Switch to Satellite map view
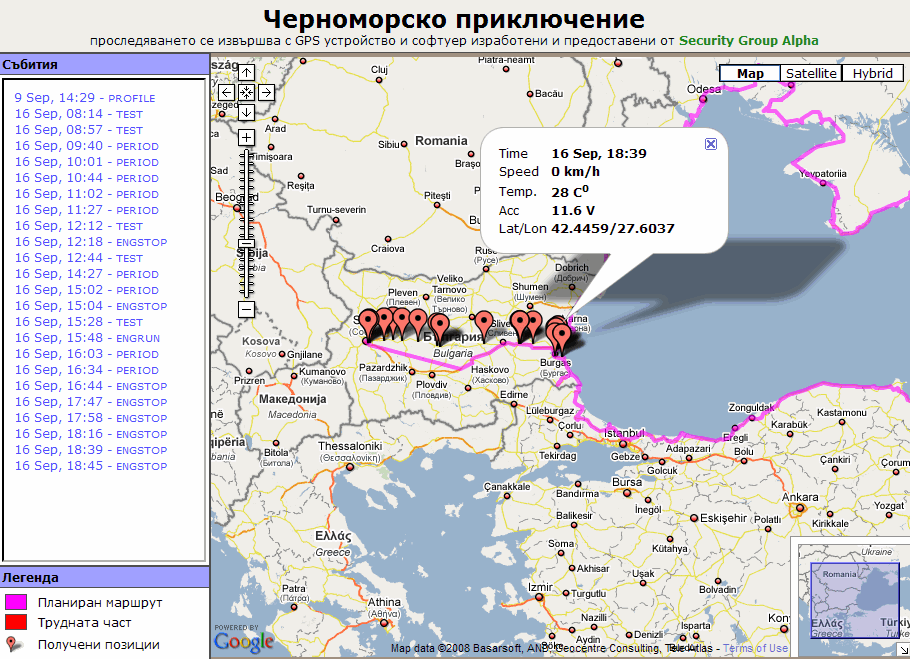This screenshot has width=910, height=659. pyautogui.click(x=811, y=74)
